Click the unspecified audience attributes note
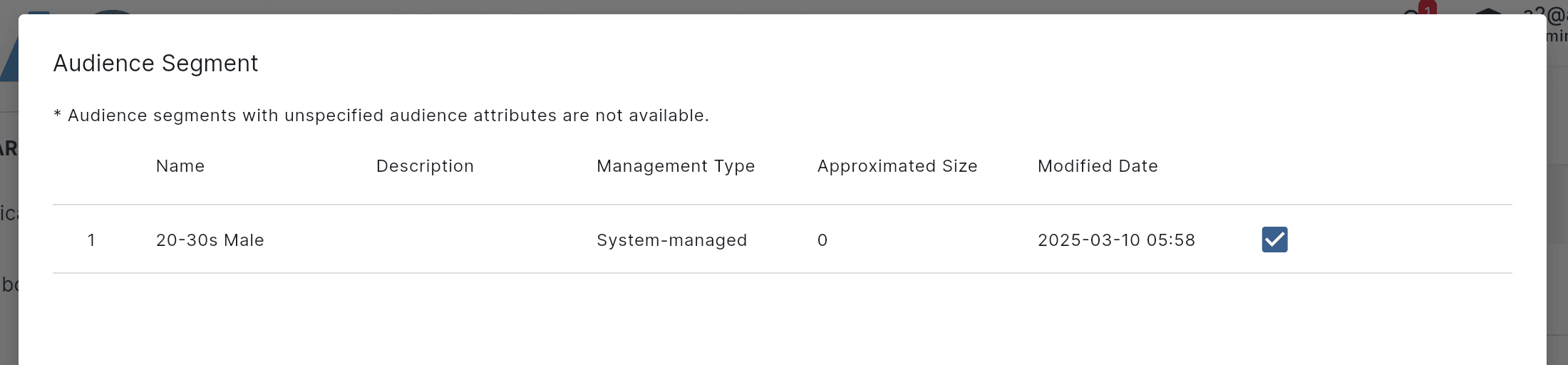 point(381,115)
